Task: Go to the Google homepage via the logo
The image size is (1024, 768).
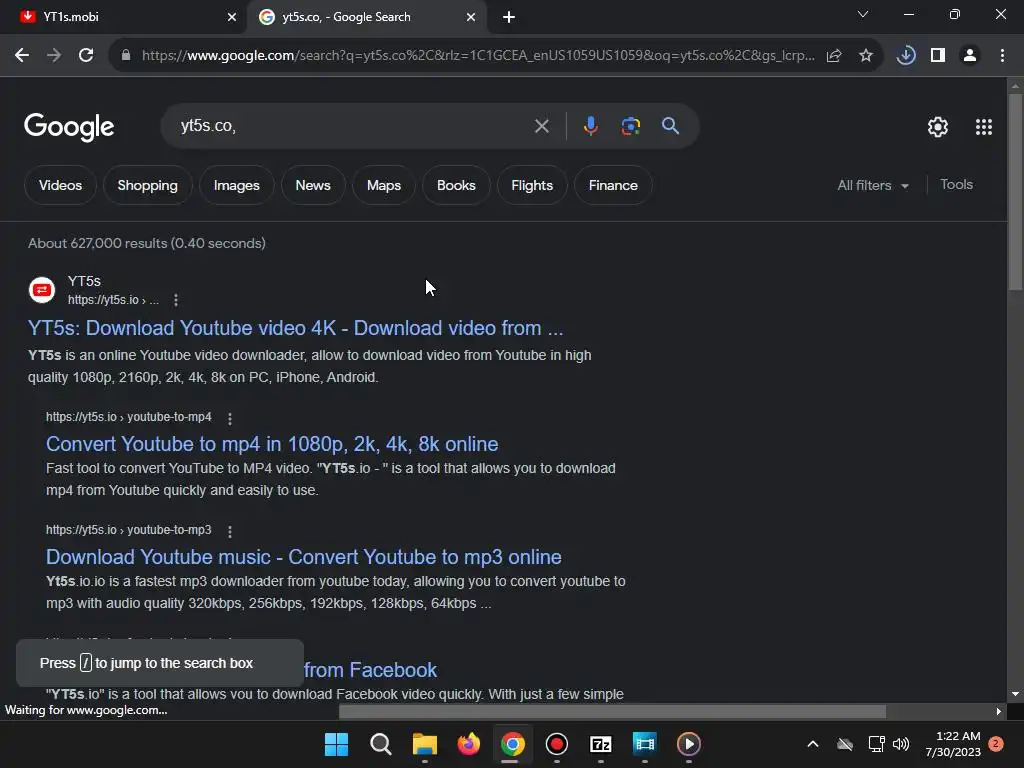Action: 69,127
